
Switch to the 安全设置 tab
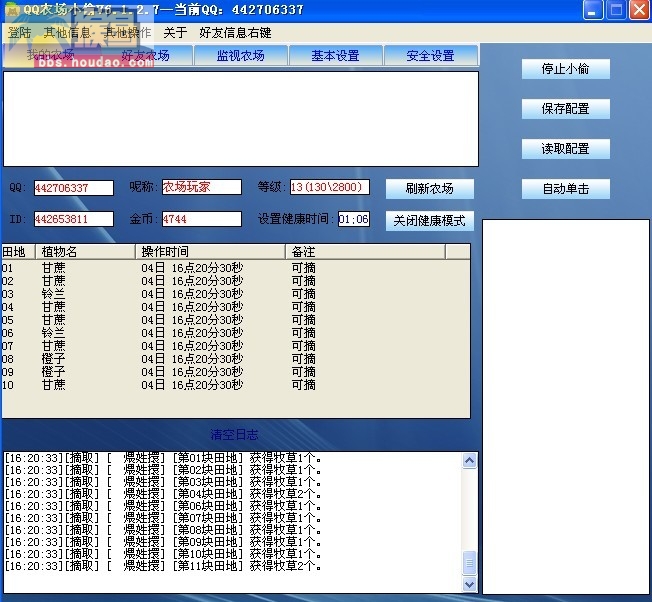430,55
